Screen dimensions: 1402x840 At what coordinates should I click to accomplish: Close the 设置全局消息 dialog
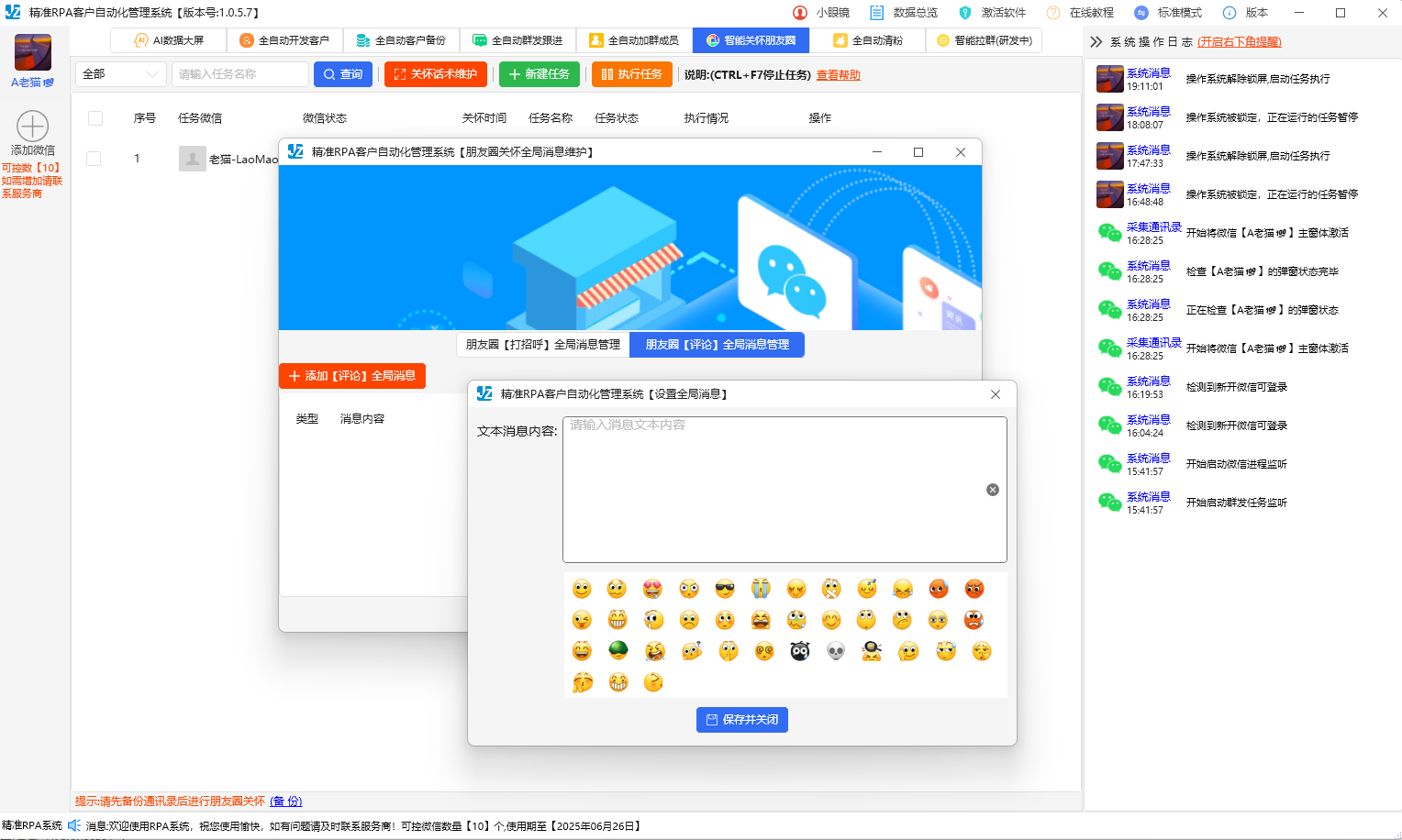coord(996,394)
